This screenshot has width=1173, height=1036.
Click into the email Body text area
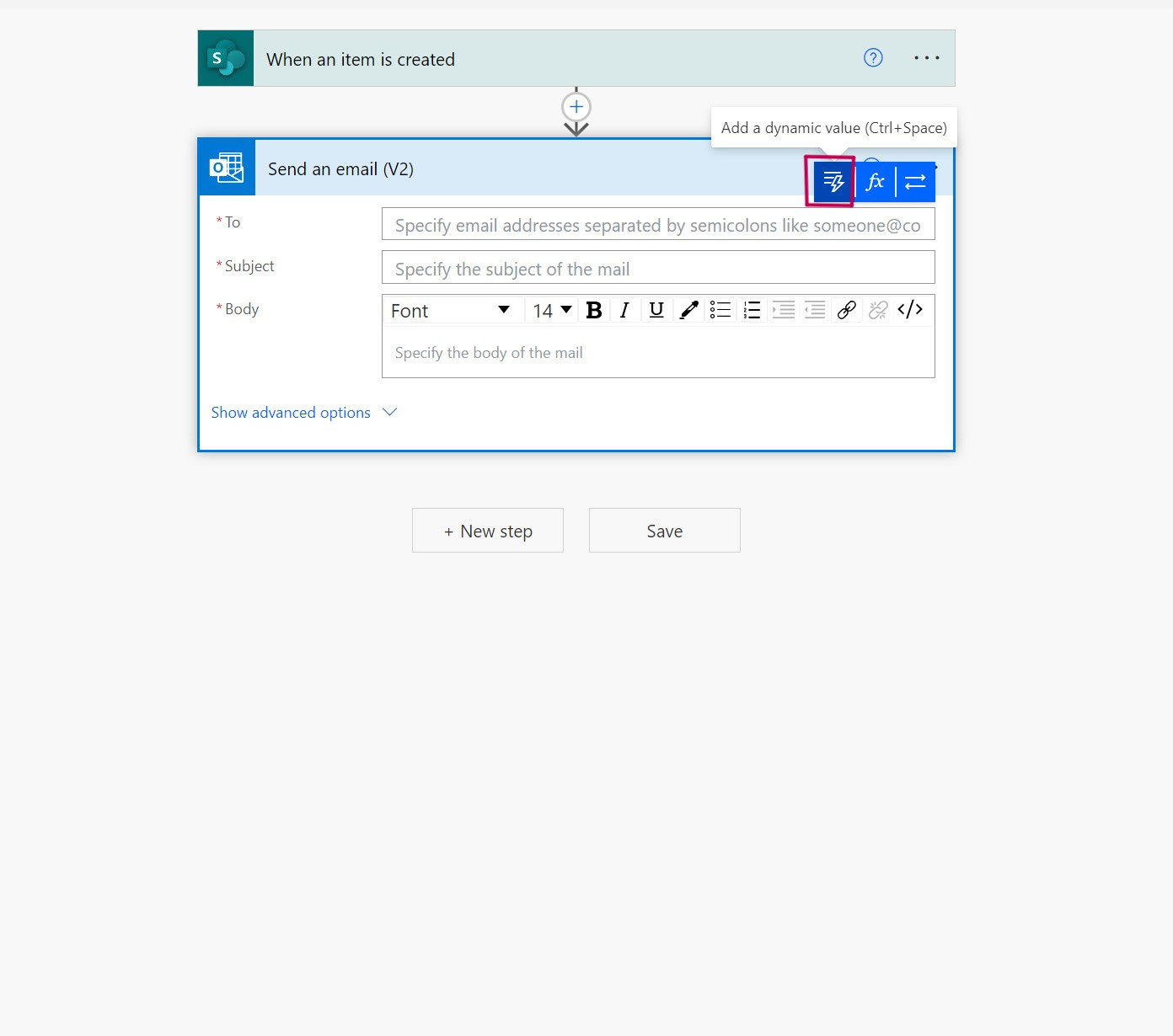tap(658, 353)
